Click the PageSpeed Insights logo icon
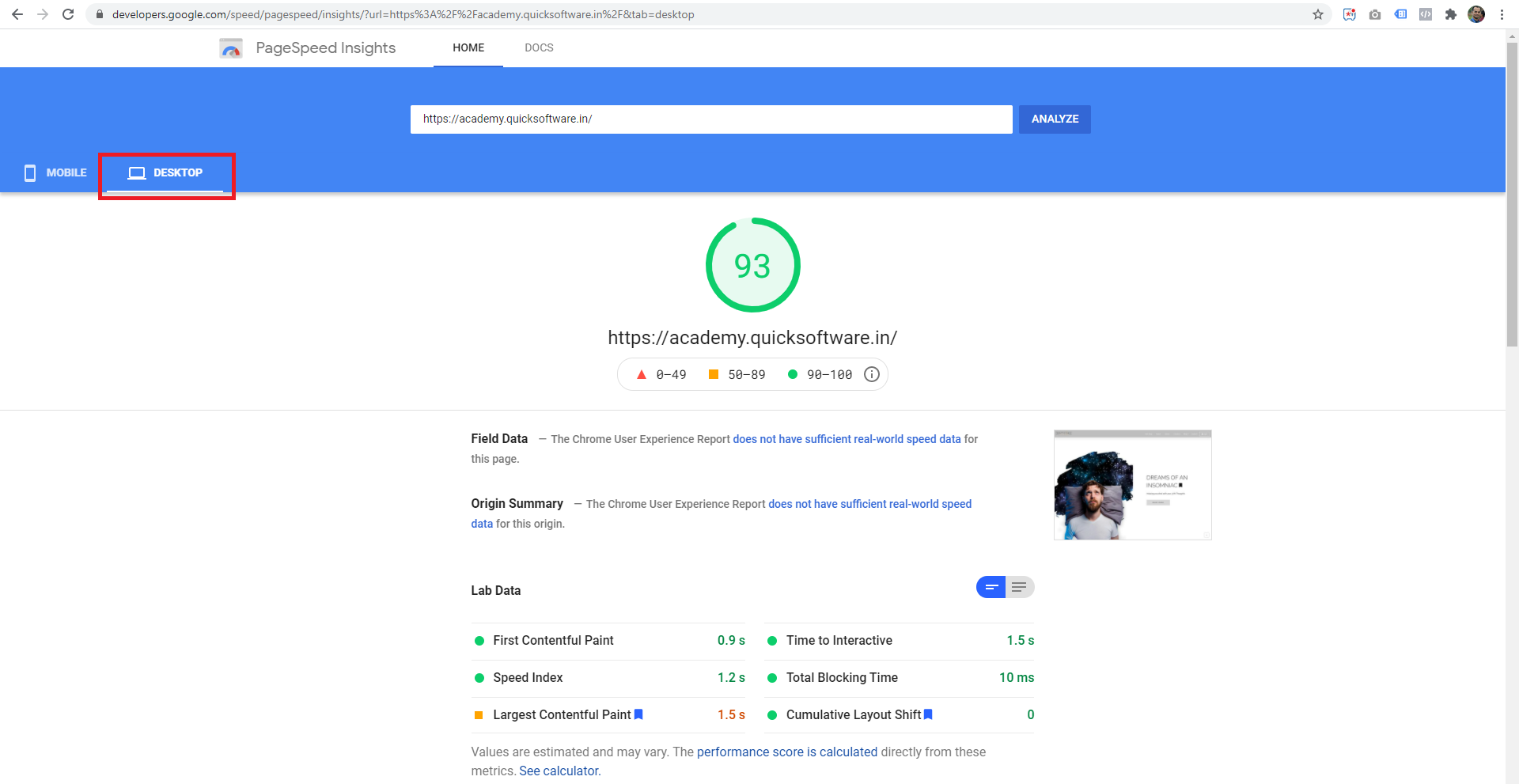Image resolution: width=1519 pixels, height=784 pixels. (231, 48)
